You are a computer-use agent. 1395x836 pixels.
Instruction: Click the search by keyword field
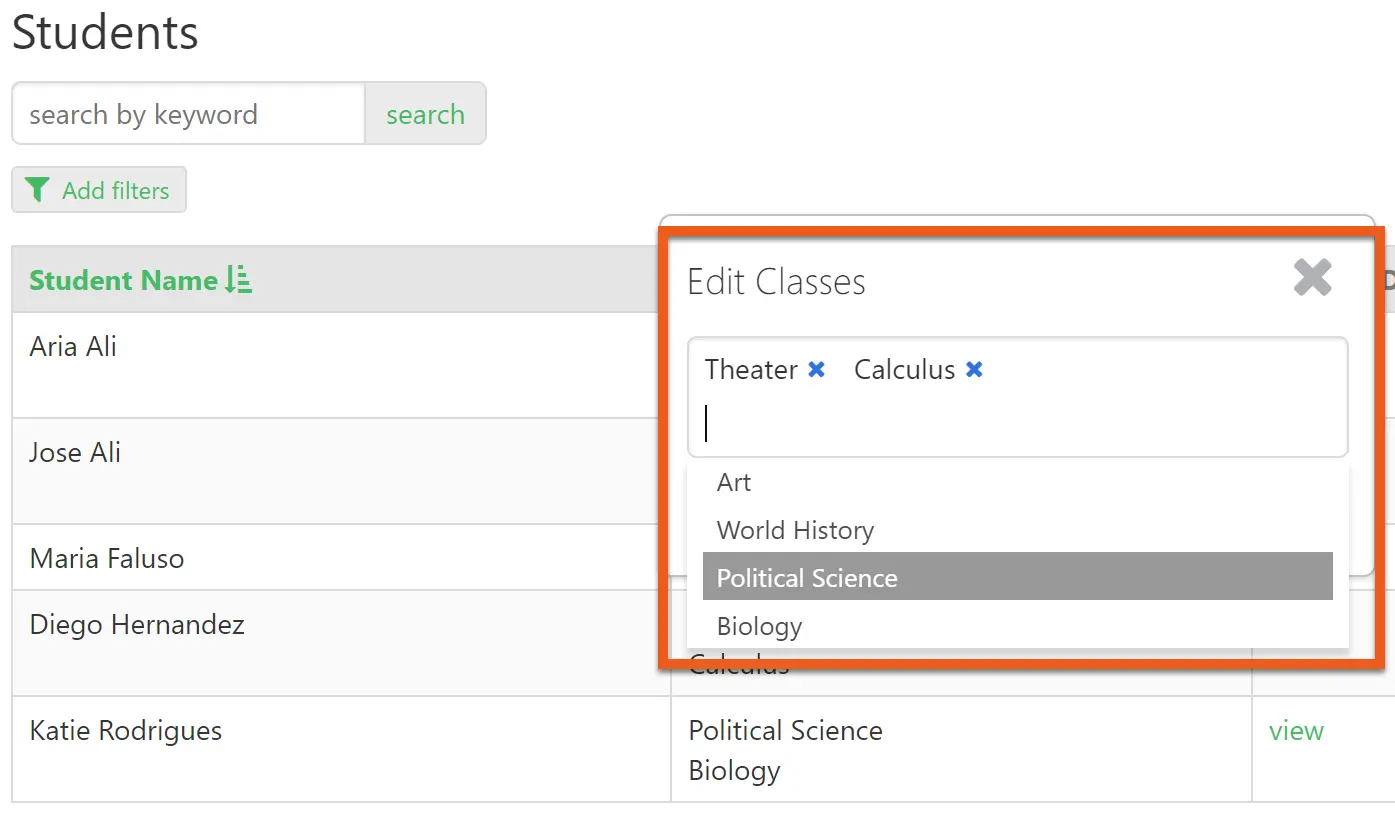coord(188,114)
